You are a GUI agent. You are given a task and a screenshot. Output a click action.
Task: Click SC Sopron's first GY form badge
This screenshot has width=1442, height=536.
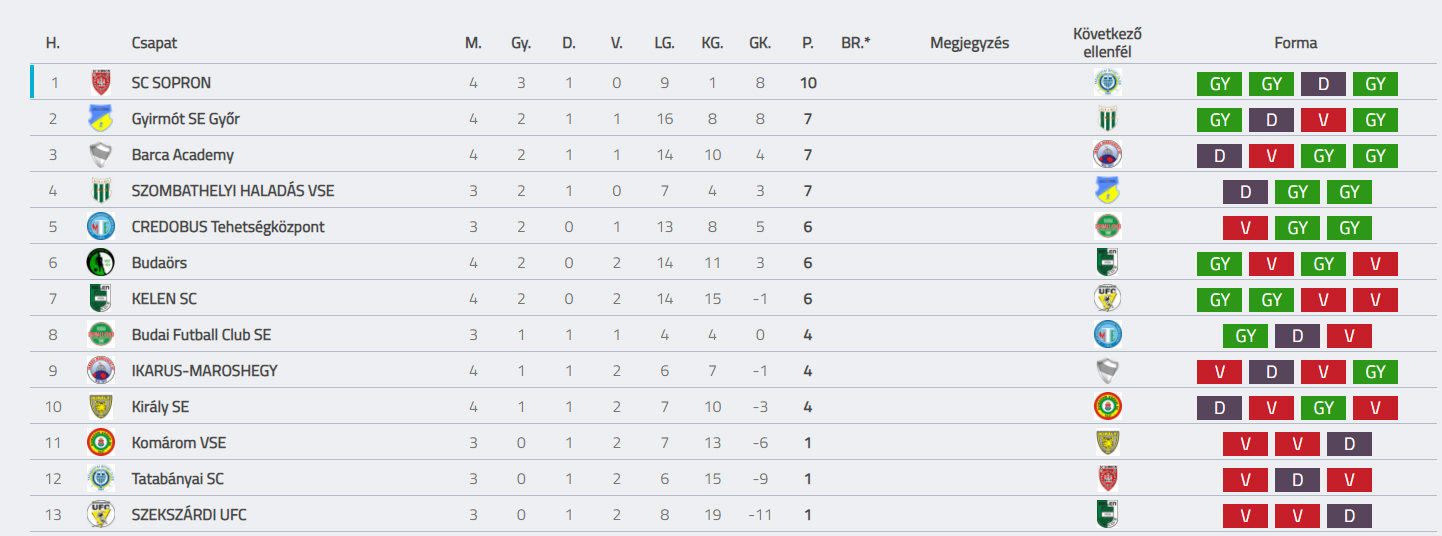1220,84
